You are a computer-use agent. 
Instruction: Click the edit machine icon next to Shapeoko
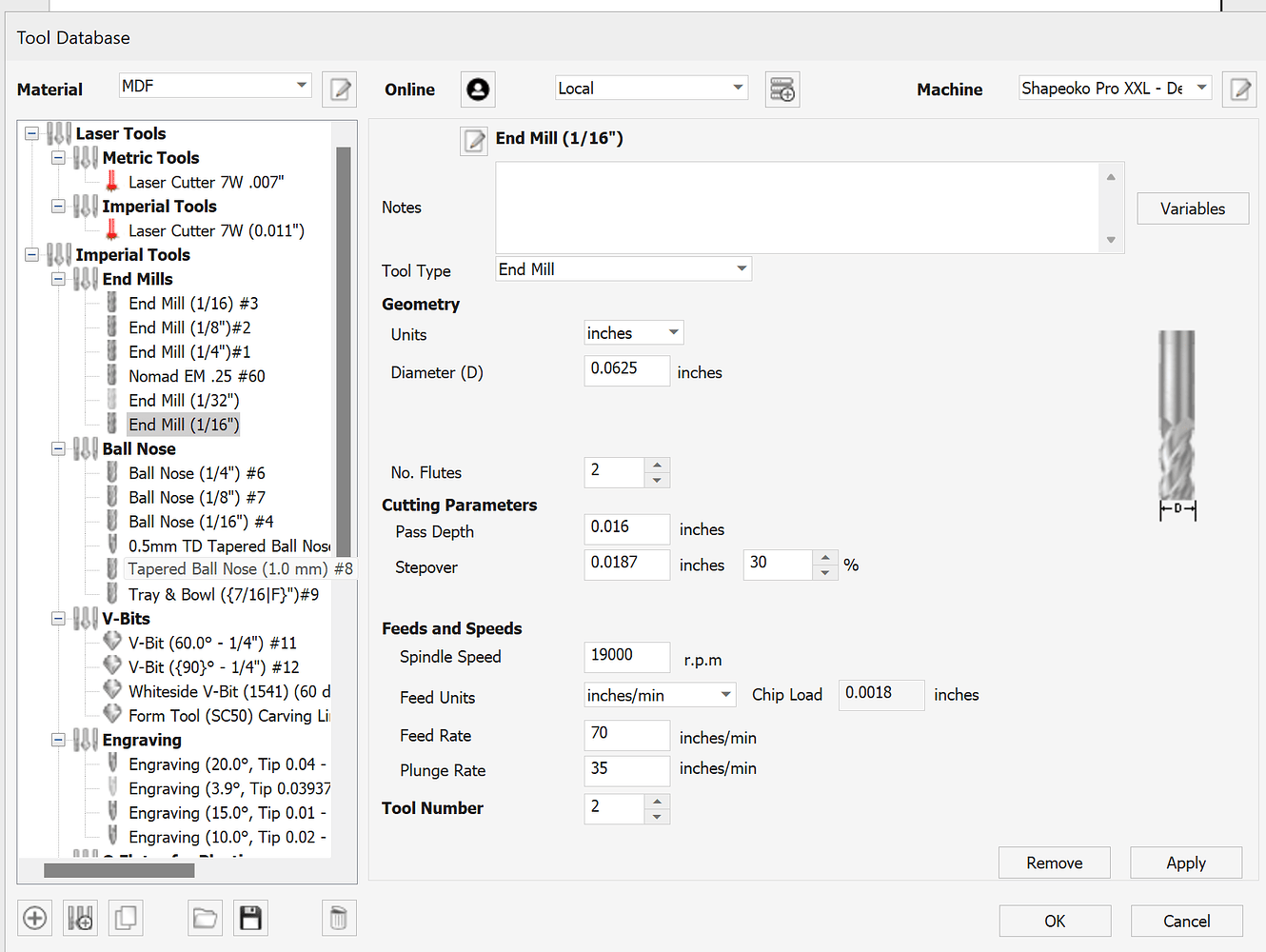(x=1239, y=89)
